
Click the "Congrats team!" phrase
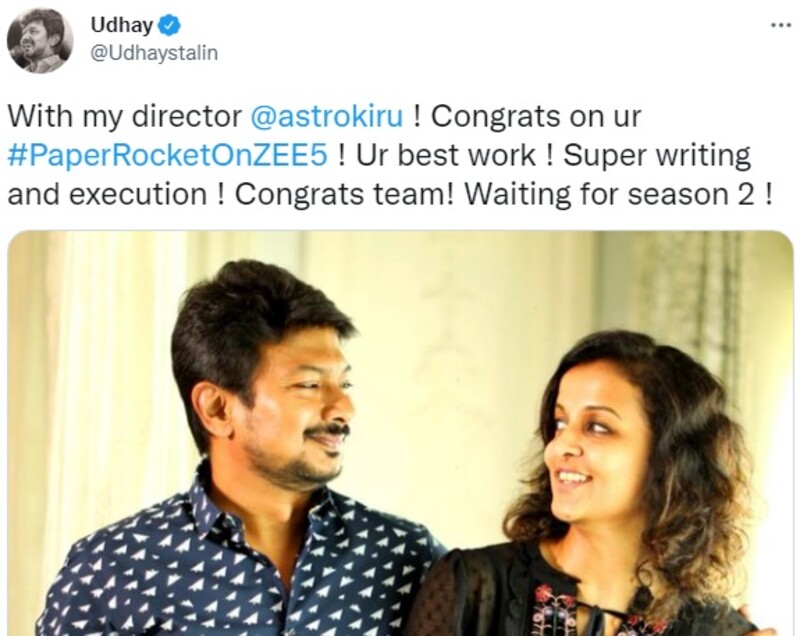[x=344, y=194]
